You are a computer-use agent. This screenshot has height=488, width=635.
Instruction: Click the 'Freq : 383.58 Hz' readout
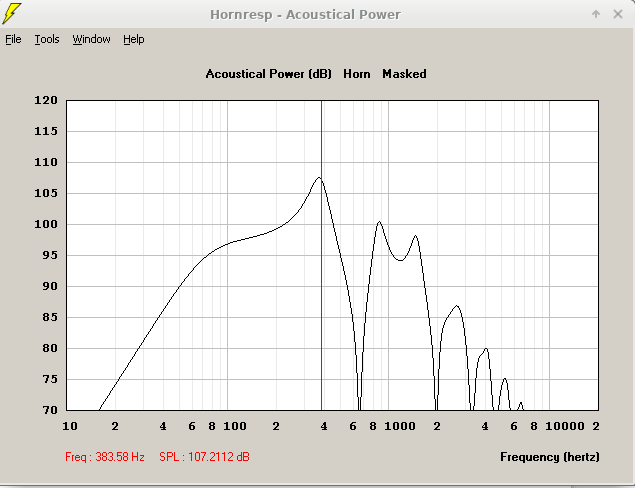105,457
